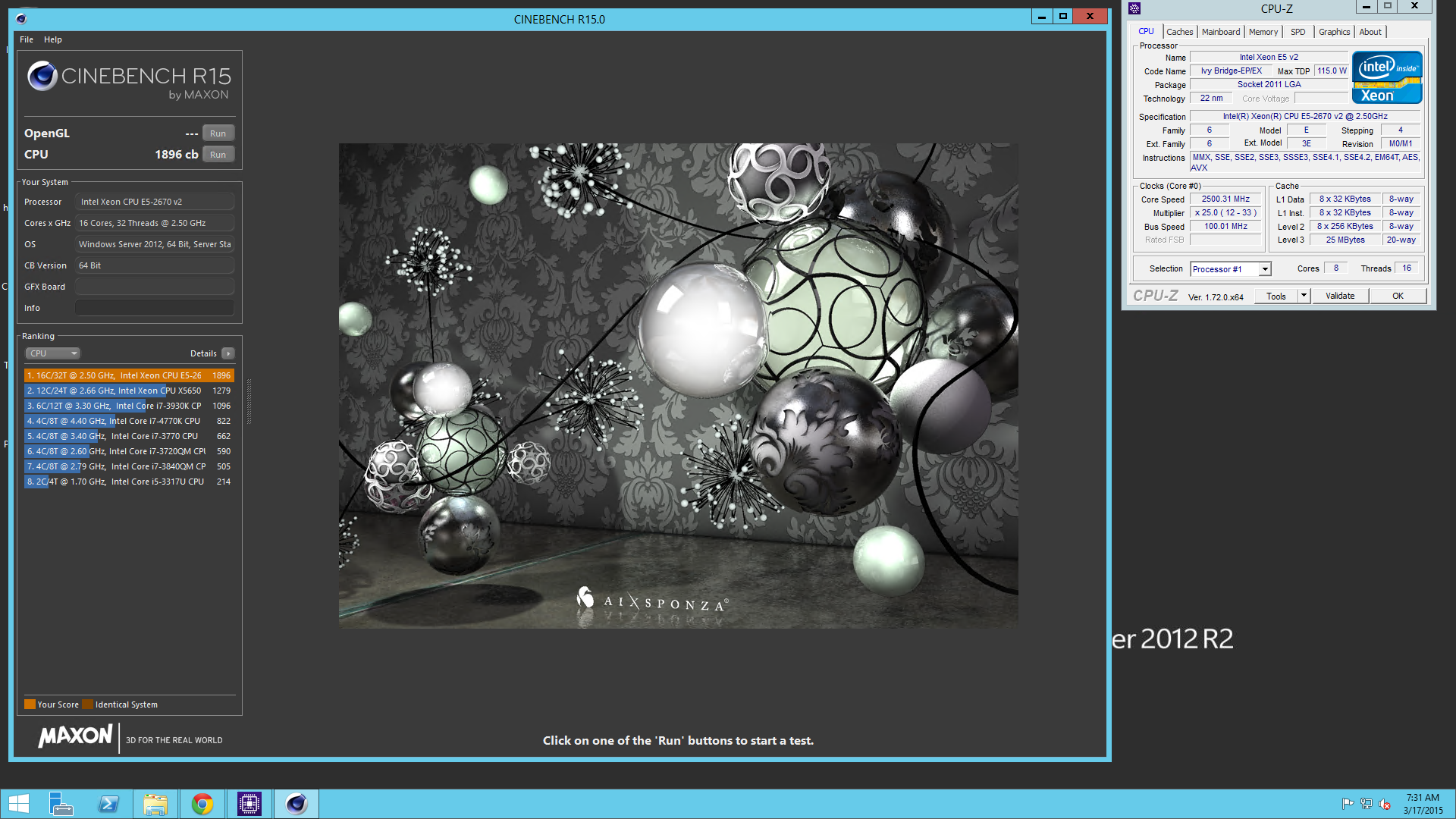Open PowerShell from the taskbar
Viewport: 1456px width, 819px height.
pyautogui.click(x=108, y=804)
